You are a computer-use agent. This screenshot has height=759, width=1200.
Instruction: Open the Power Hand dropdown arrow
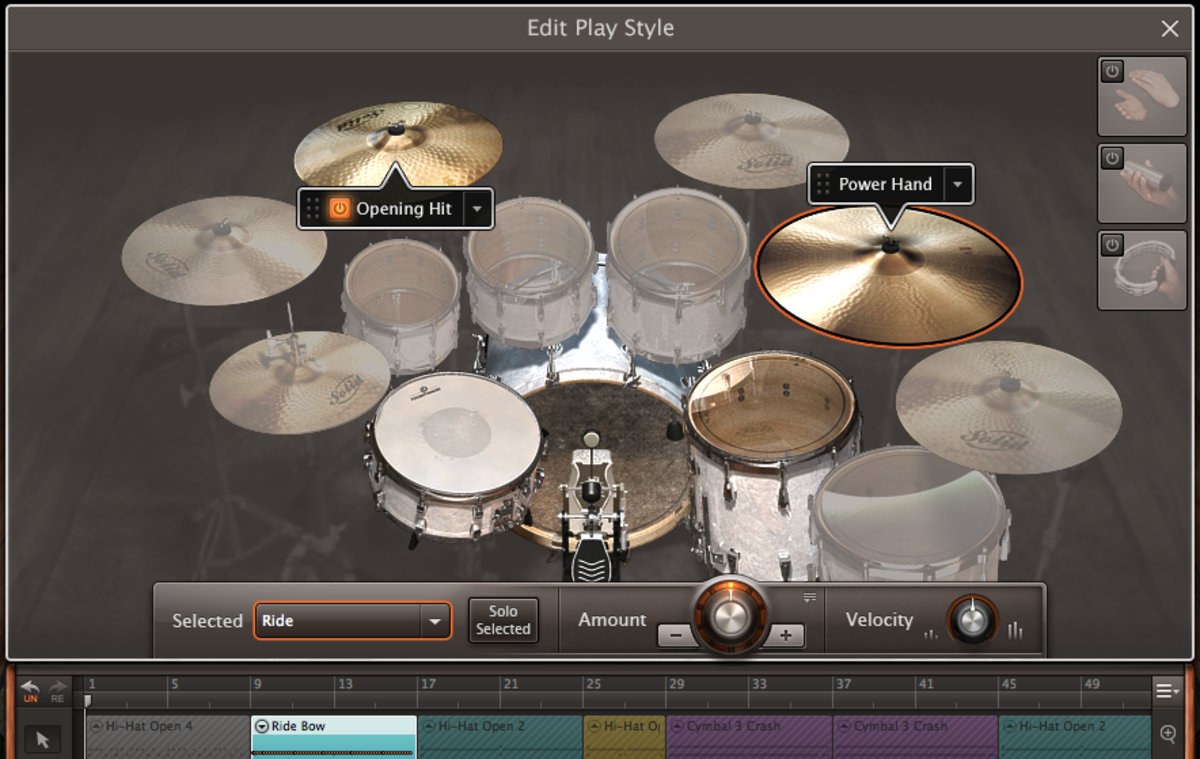click(958, 184)
